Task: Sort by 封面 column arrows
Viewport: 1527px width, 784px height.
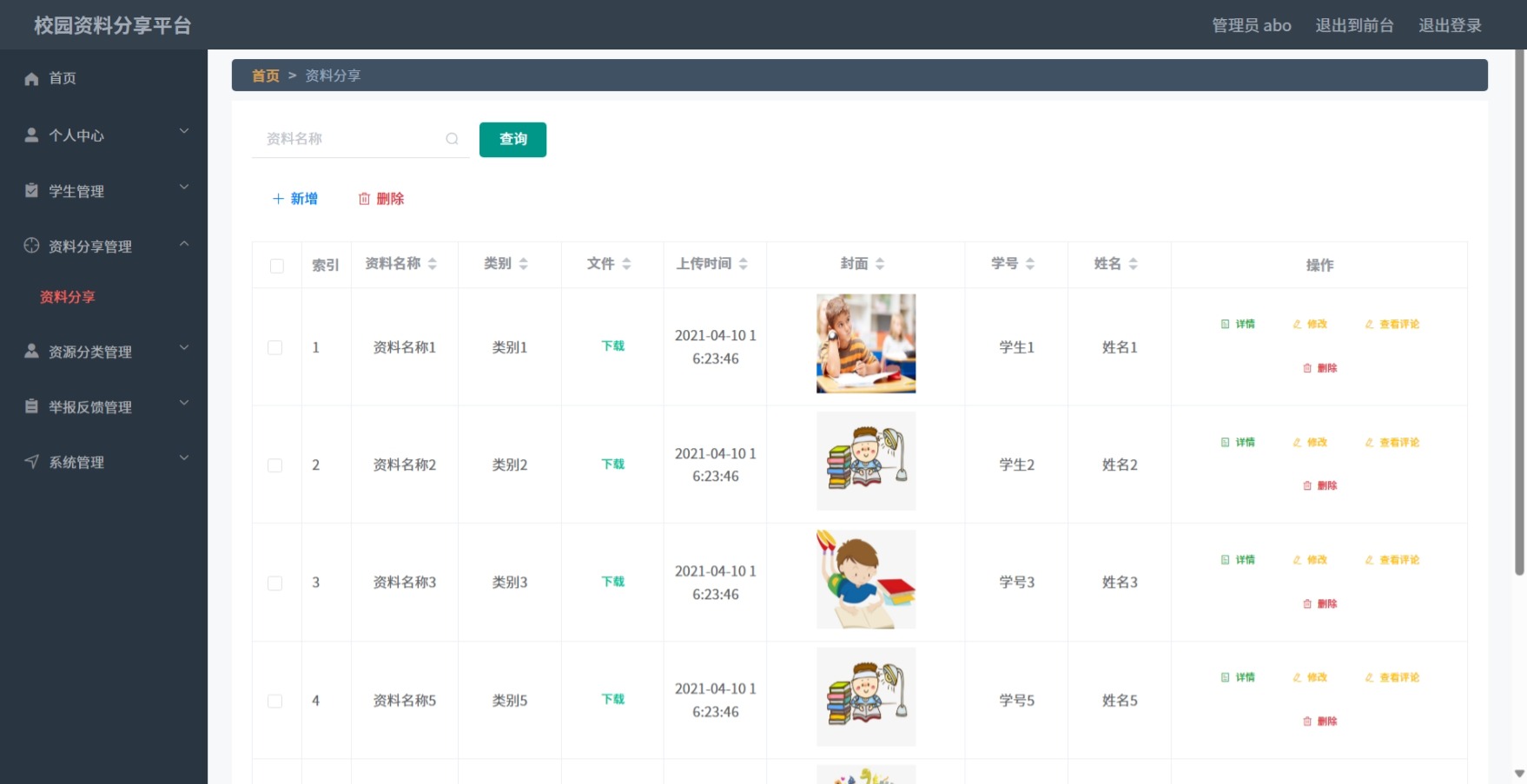Action: [880, 264]
